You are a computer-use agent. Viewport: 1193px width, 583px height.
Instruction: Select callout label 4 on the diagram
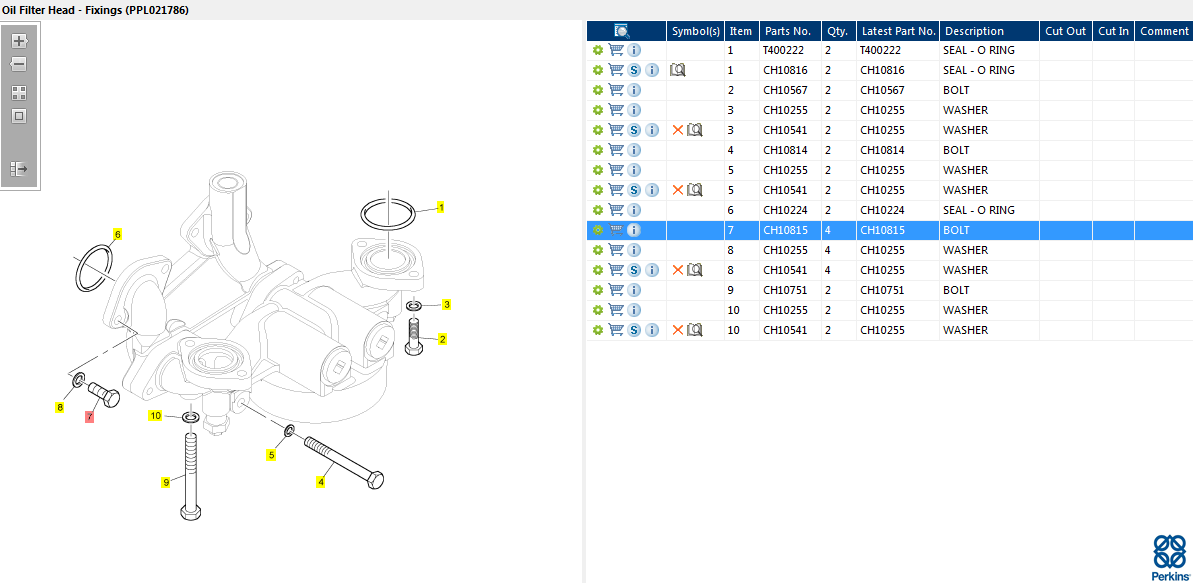click(320, 482)
